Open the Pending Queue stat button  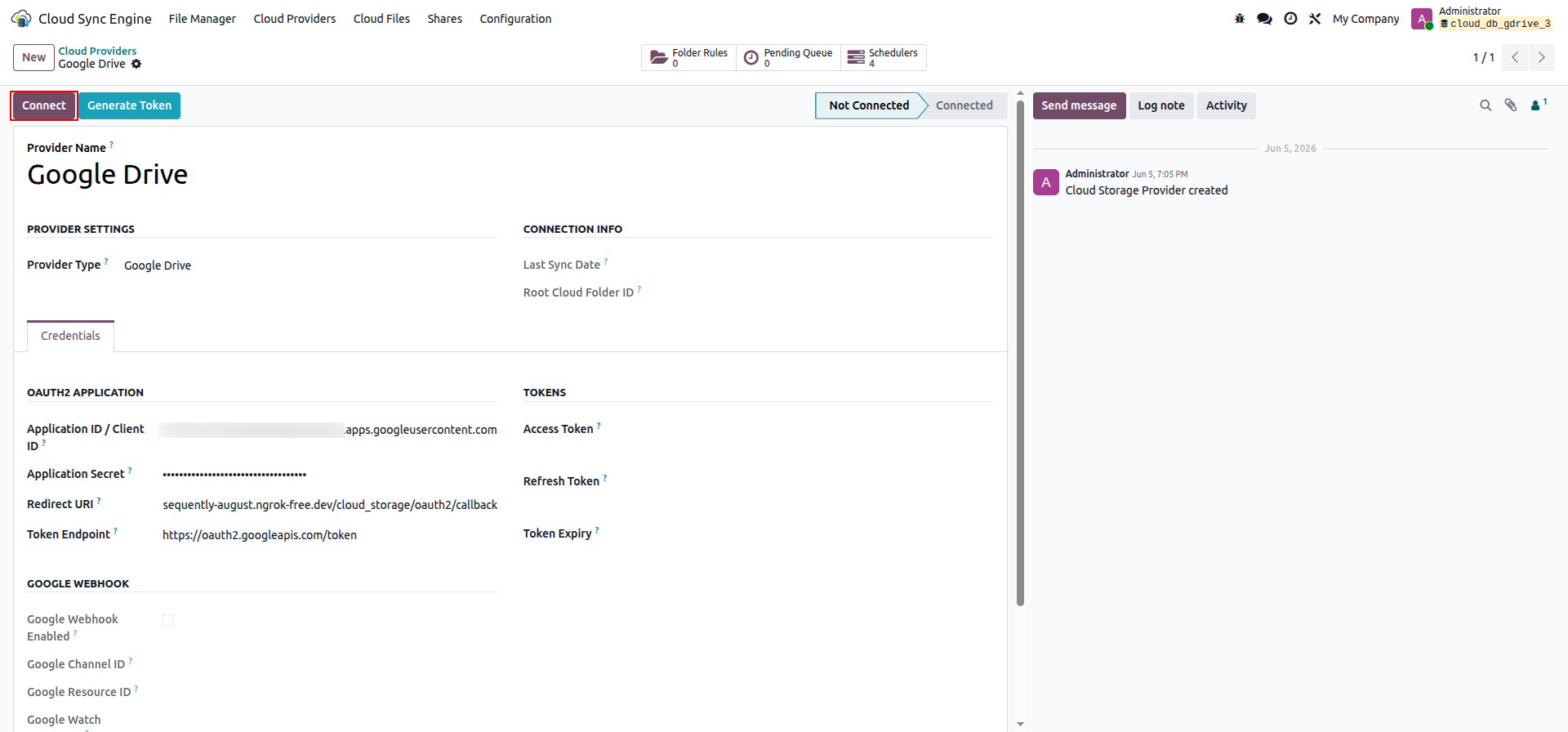pos(788,57)
